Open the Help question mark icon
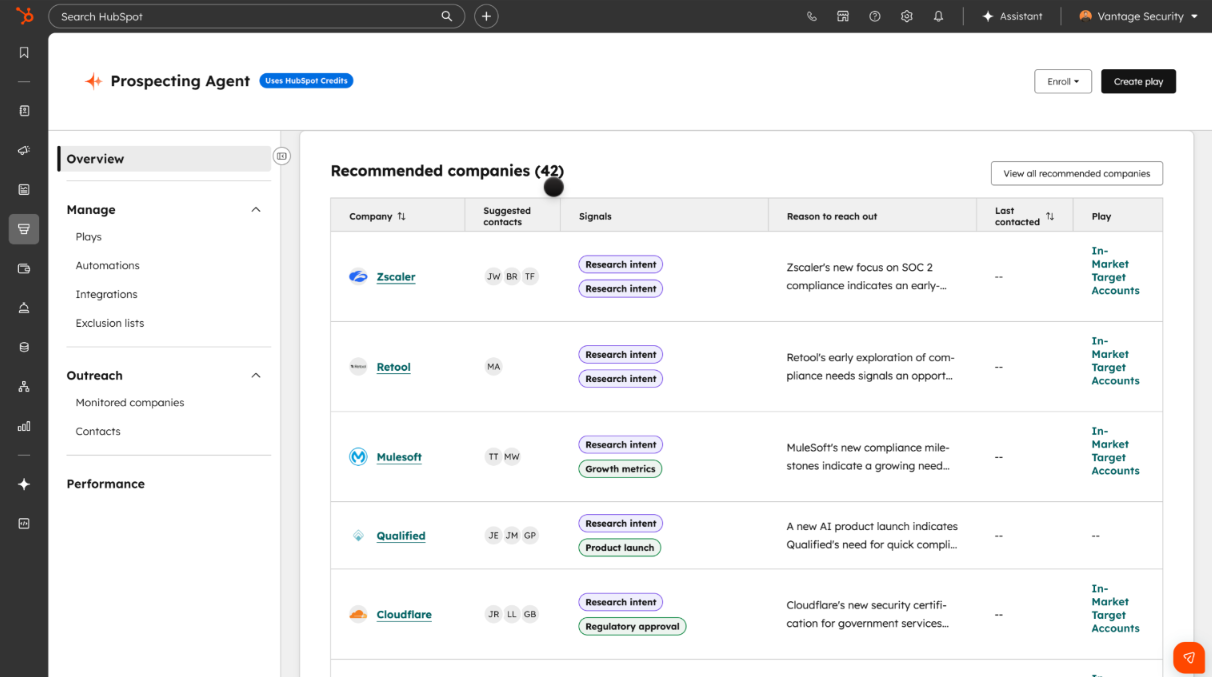The width and height of the screenshot is (1212, 677). coord(875,16)
